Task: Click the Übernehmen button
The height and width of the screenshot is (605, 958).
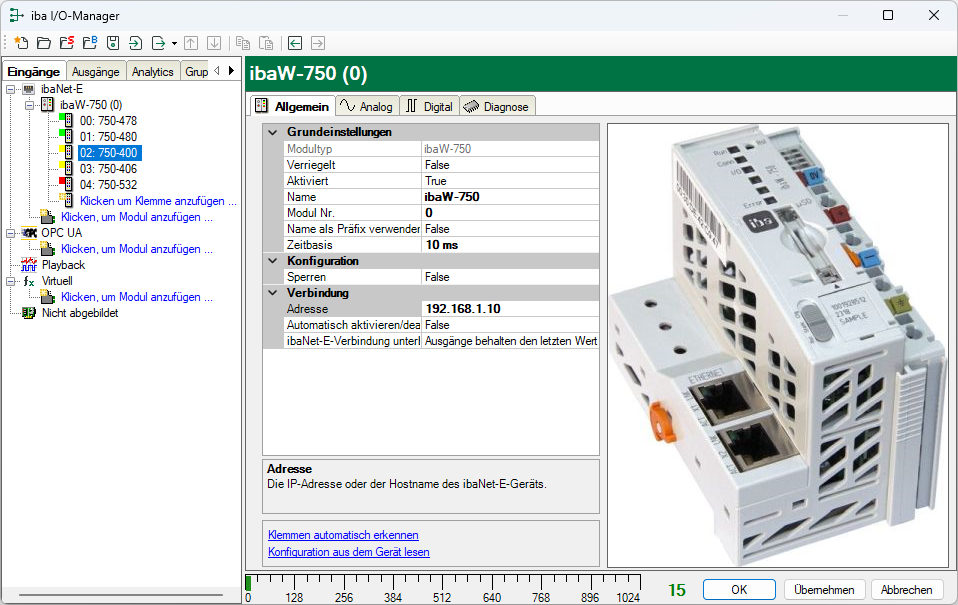Action: (824, 590)
